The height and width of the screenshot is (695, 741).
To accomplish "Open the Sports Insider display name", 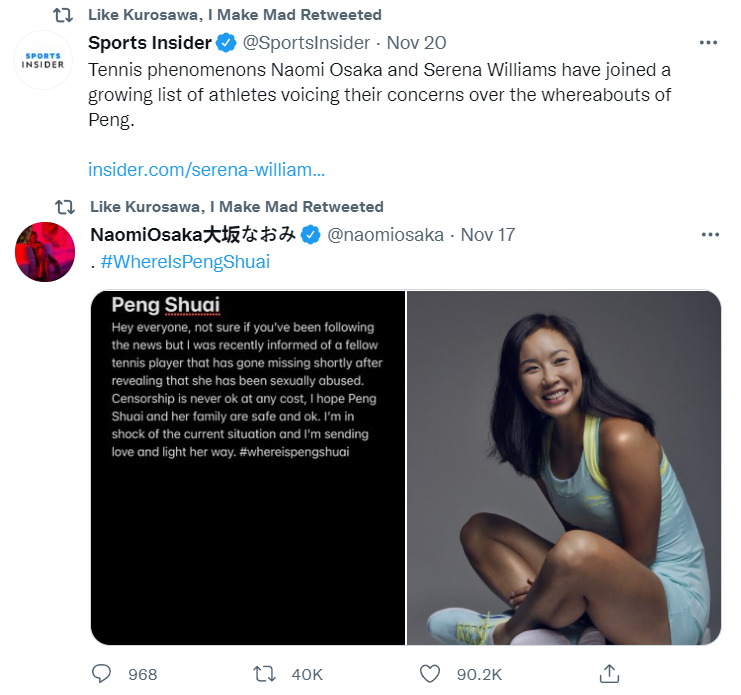I will tap(150, 43).
